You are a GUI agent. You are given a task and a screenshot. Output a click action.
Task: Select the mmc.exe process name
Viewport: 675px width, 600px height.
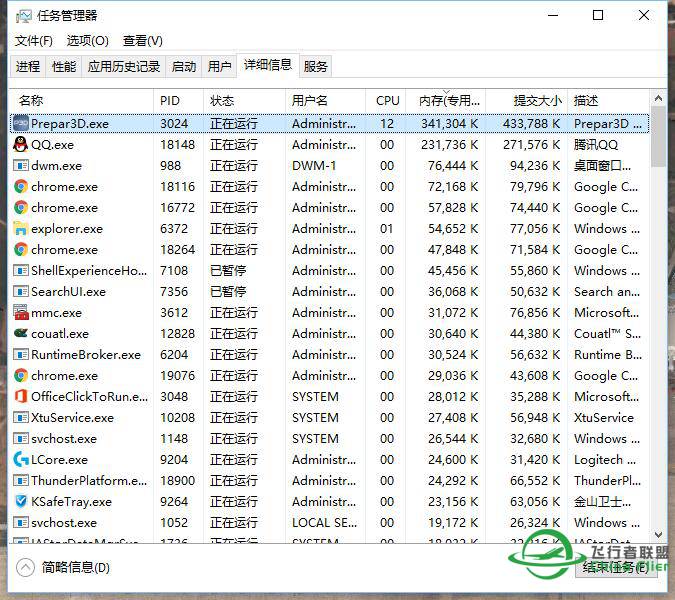[56, 312]
